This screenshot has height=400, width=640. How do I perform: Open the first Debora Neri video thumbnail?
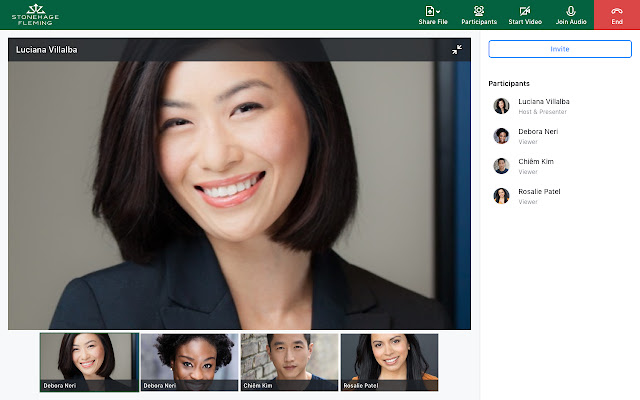tap(89, 362)
